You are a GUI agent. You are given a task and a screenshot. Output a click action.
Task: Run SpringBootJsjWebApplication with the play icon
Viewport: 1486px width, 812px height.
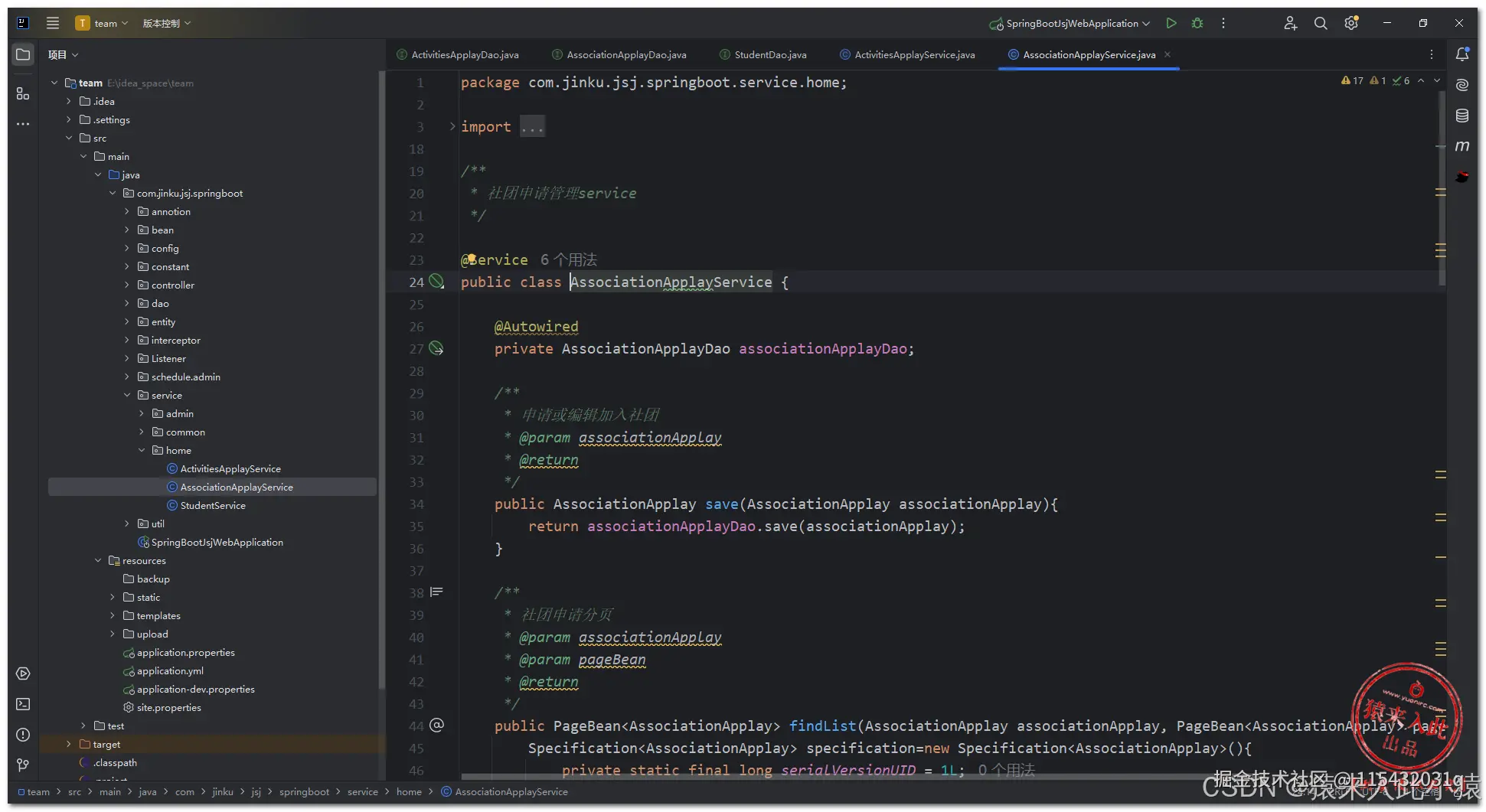point(1171,23)
